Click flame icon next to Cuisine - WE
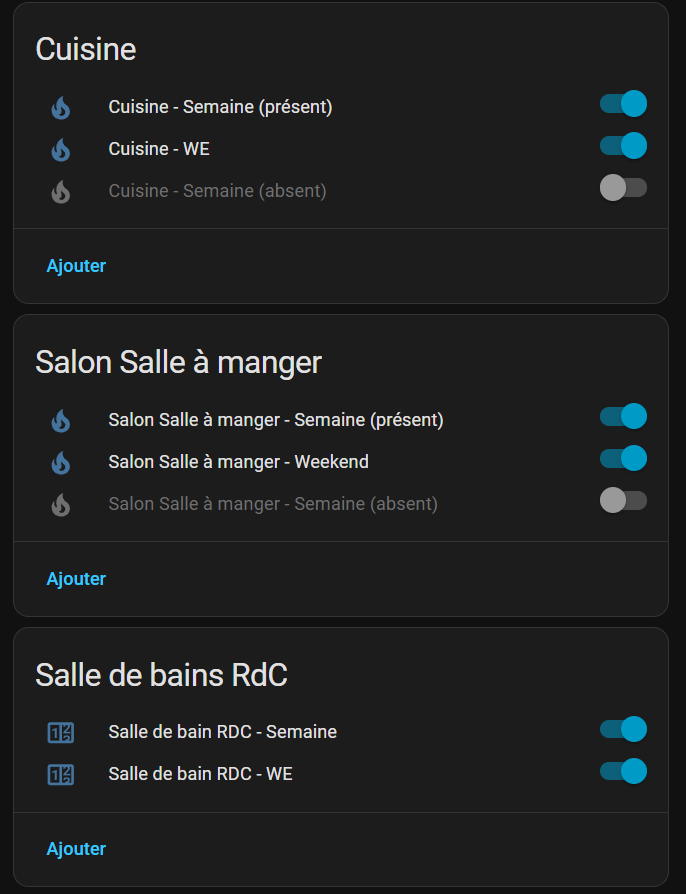 (61, 149)
